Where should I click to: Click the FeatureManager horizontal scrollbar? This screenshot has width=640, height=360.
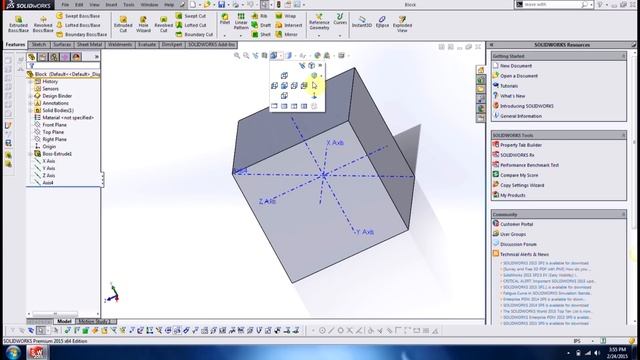click(63, 314)
